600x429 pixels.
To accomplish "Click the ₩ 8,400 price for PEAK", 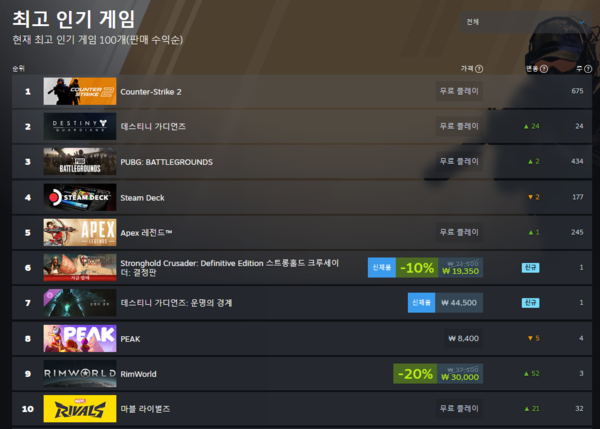I will [x=463, y=338].
